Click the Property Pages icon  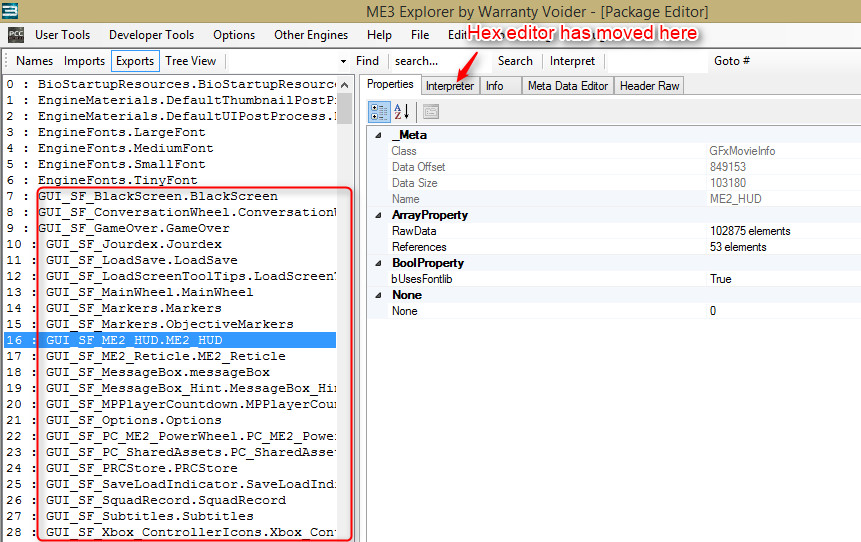pos(431,111)
